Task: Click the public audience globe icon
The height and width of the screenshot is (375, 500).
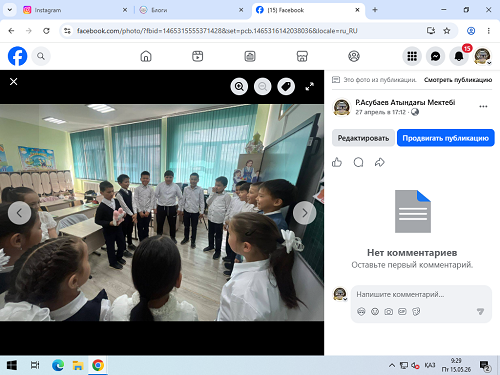Action: 415,112
